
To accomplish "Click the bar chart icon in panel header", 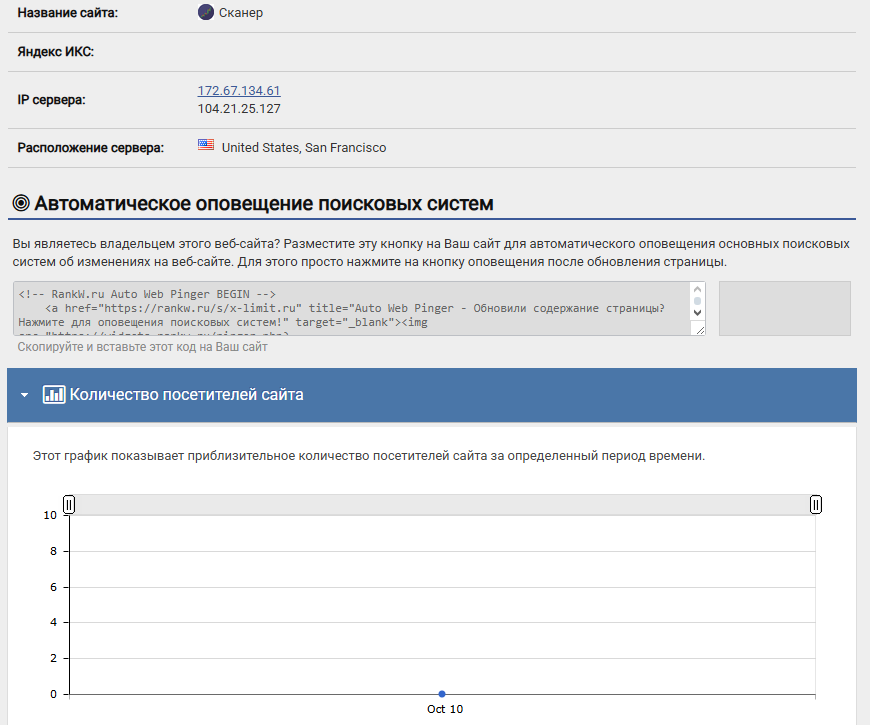I will point(54,395).
